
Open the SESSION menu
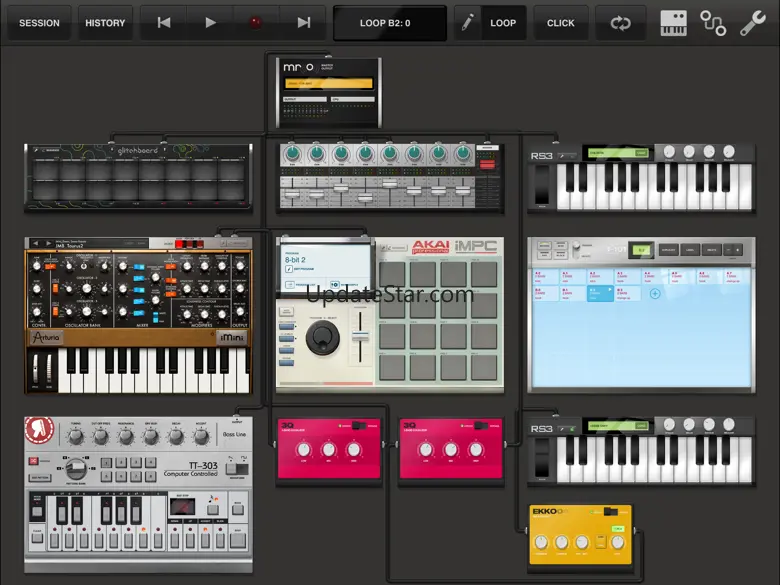point(39,23)
